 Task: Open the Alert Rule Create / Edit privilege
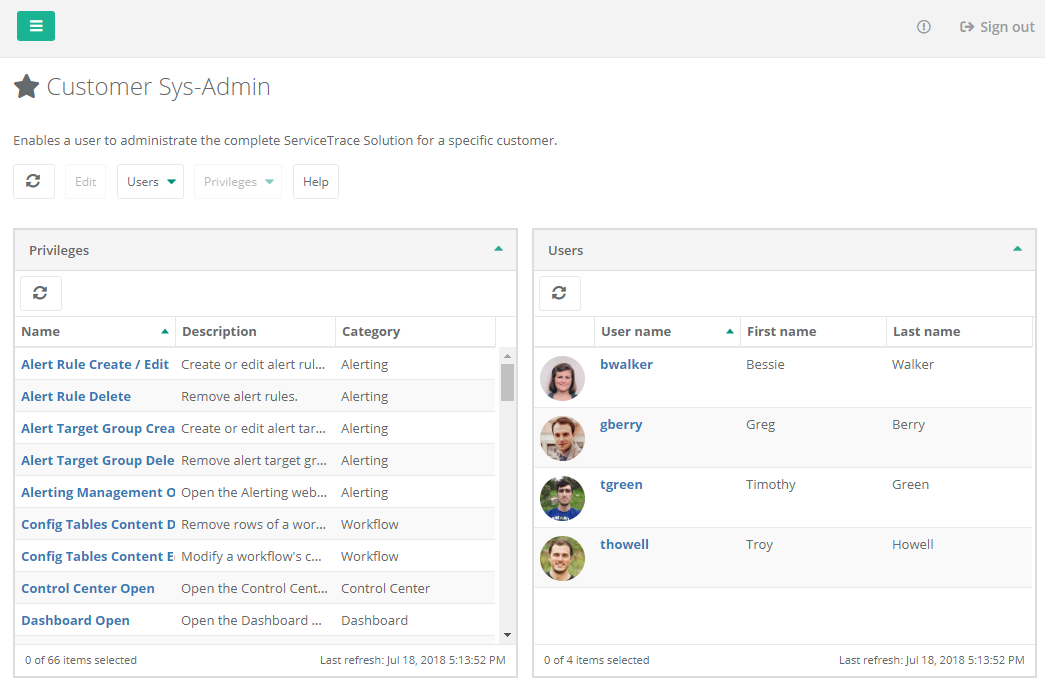[95, 364]
